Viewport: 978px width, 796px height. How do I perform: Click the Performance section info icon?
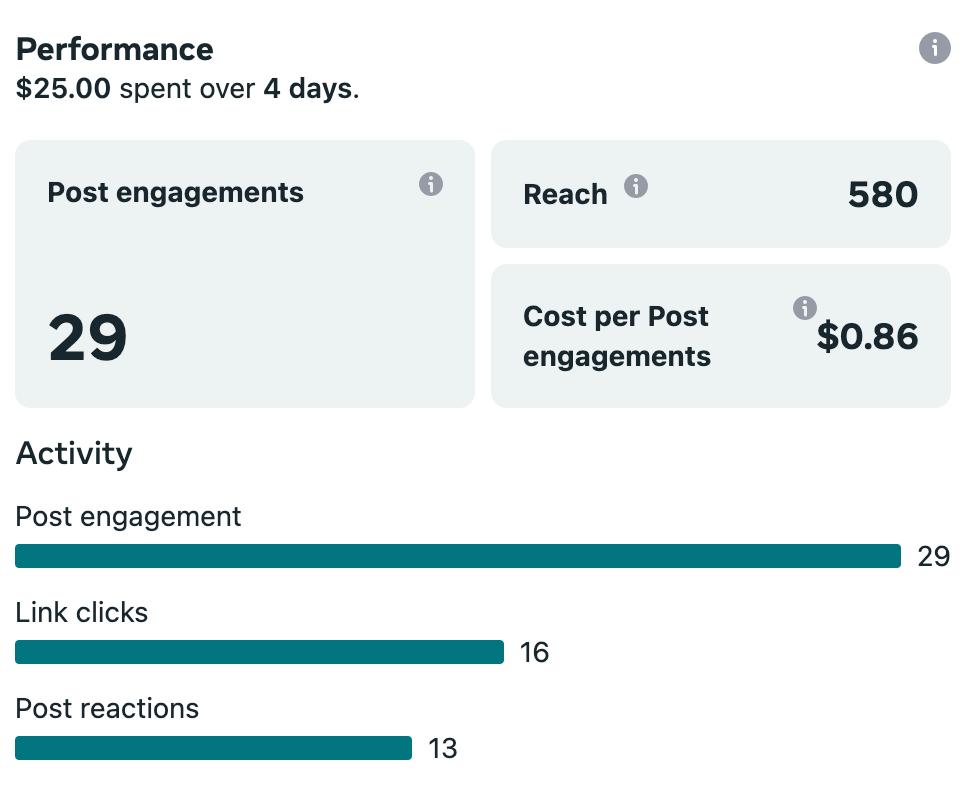(x=934, y=48)
